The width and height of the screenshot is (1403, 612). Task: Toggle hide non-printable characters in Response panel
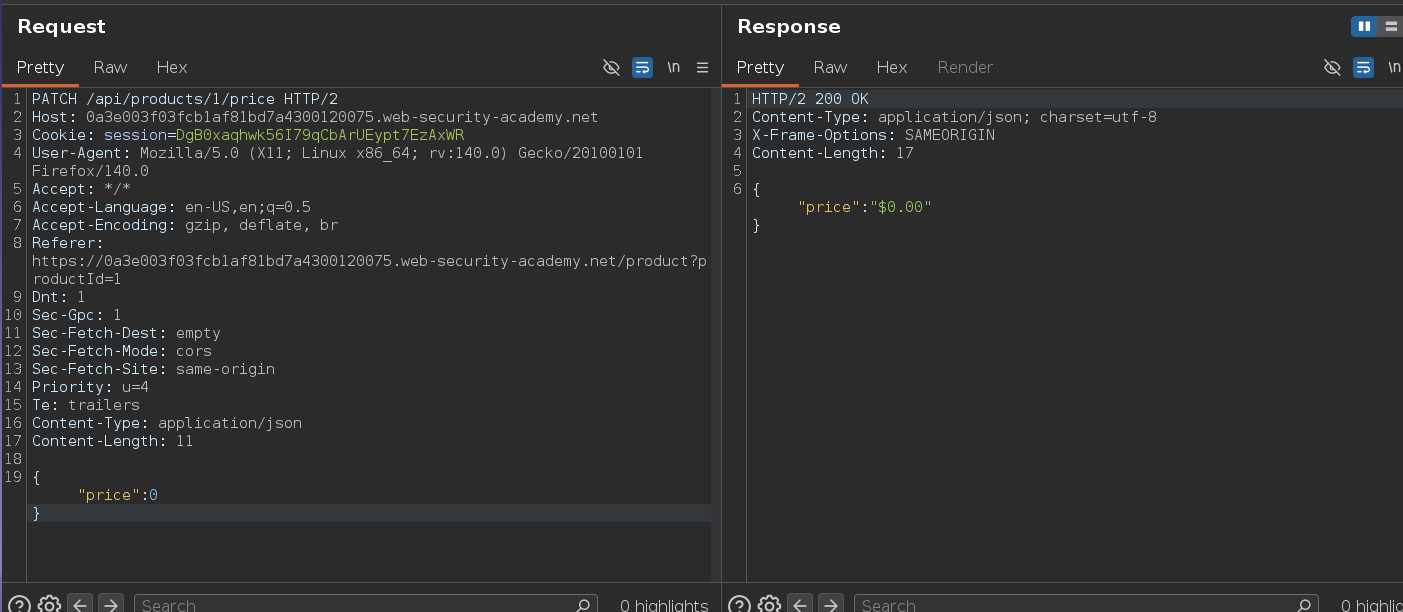click(x=1332, y=67)
